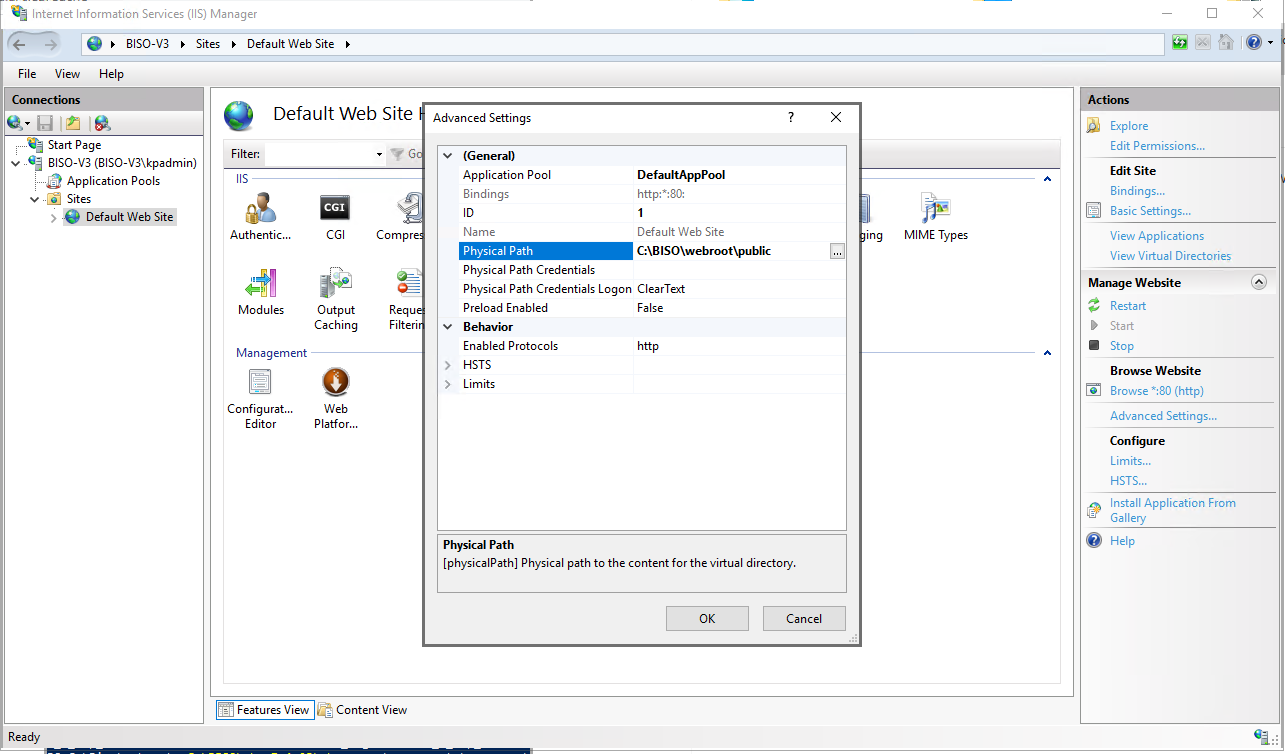Click the Home icon in the address bar
Screen dimensions: 1285x754
coord(1225,43)
